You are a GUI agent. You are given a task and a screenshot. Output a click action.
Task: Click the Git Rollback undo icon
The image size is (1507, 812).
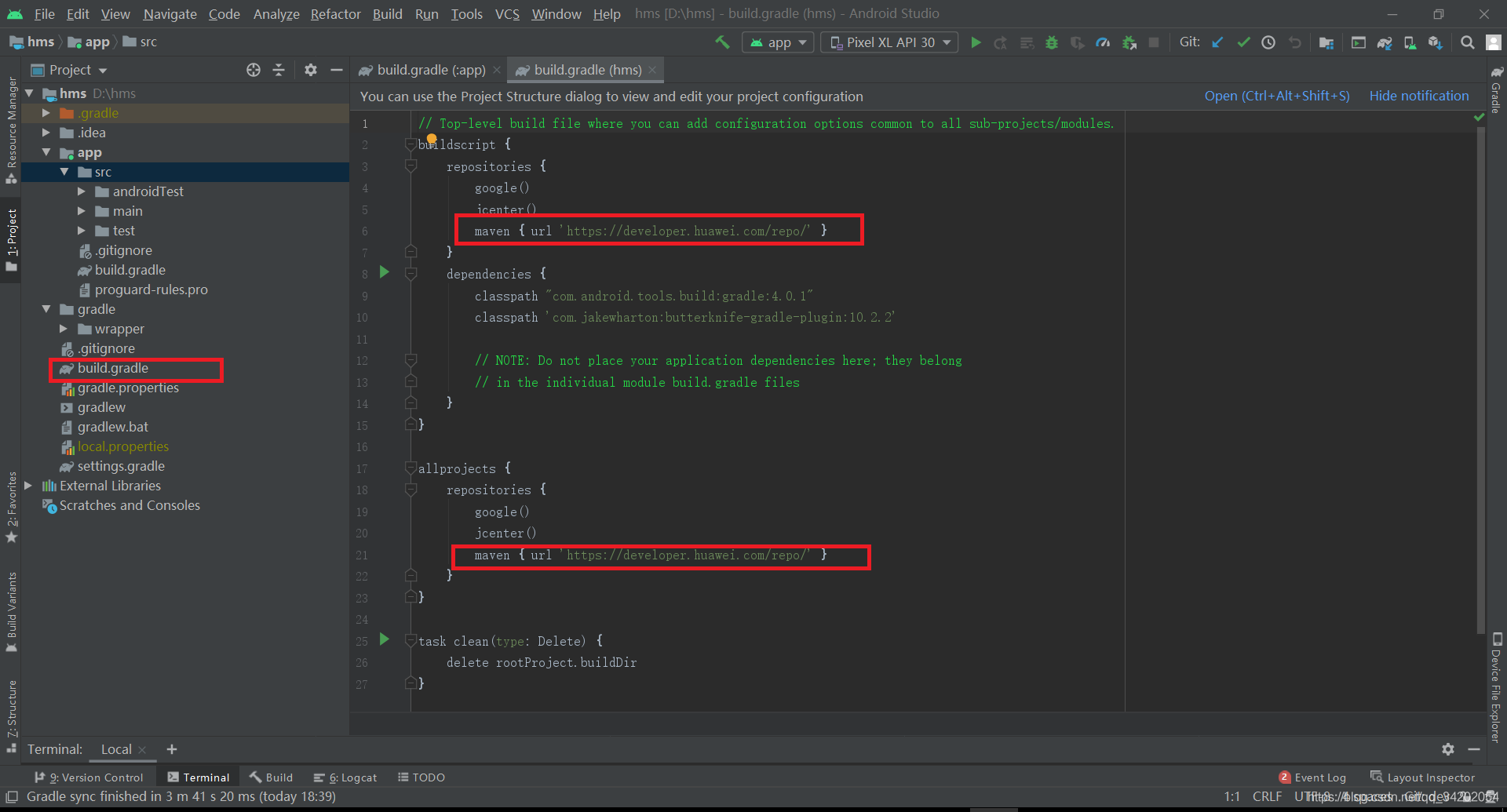(1294, 42)
